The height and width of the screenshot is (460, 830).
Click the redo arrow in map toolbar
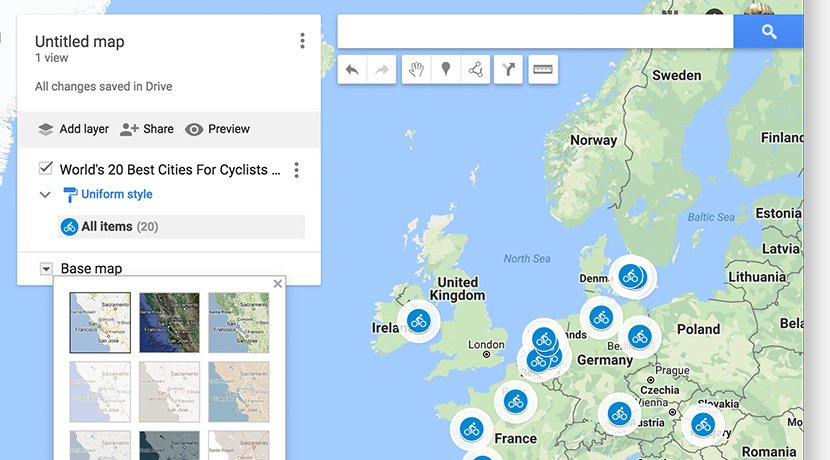[381, 69]
